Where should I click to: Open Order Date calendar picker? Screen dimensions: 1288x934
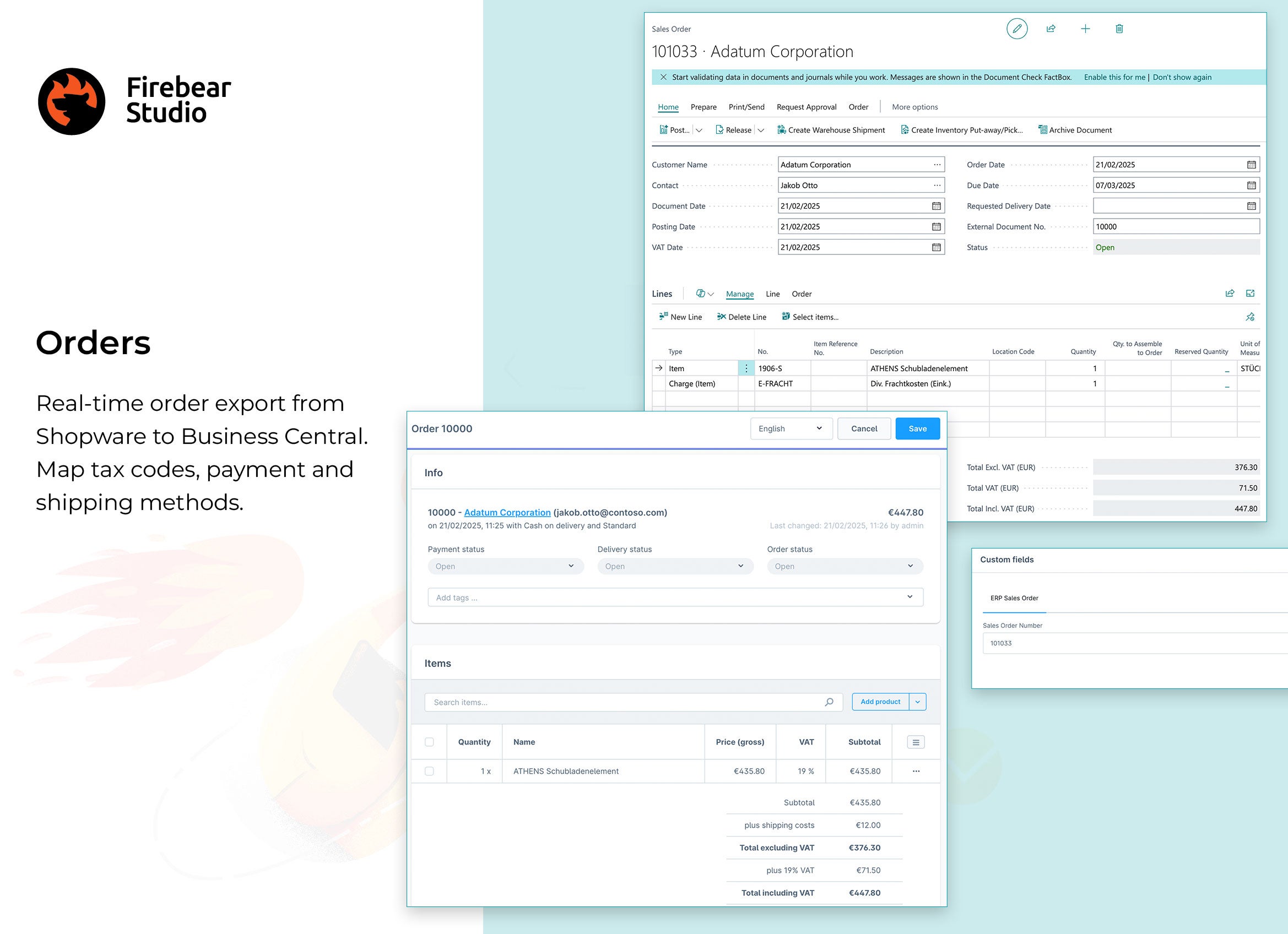pos(1251,165)
